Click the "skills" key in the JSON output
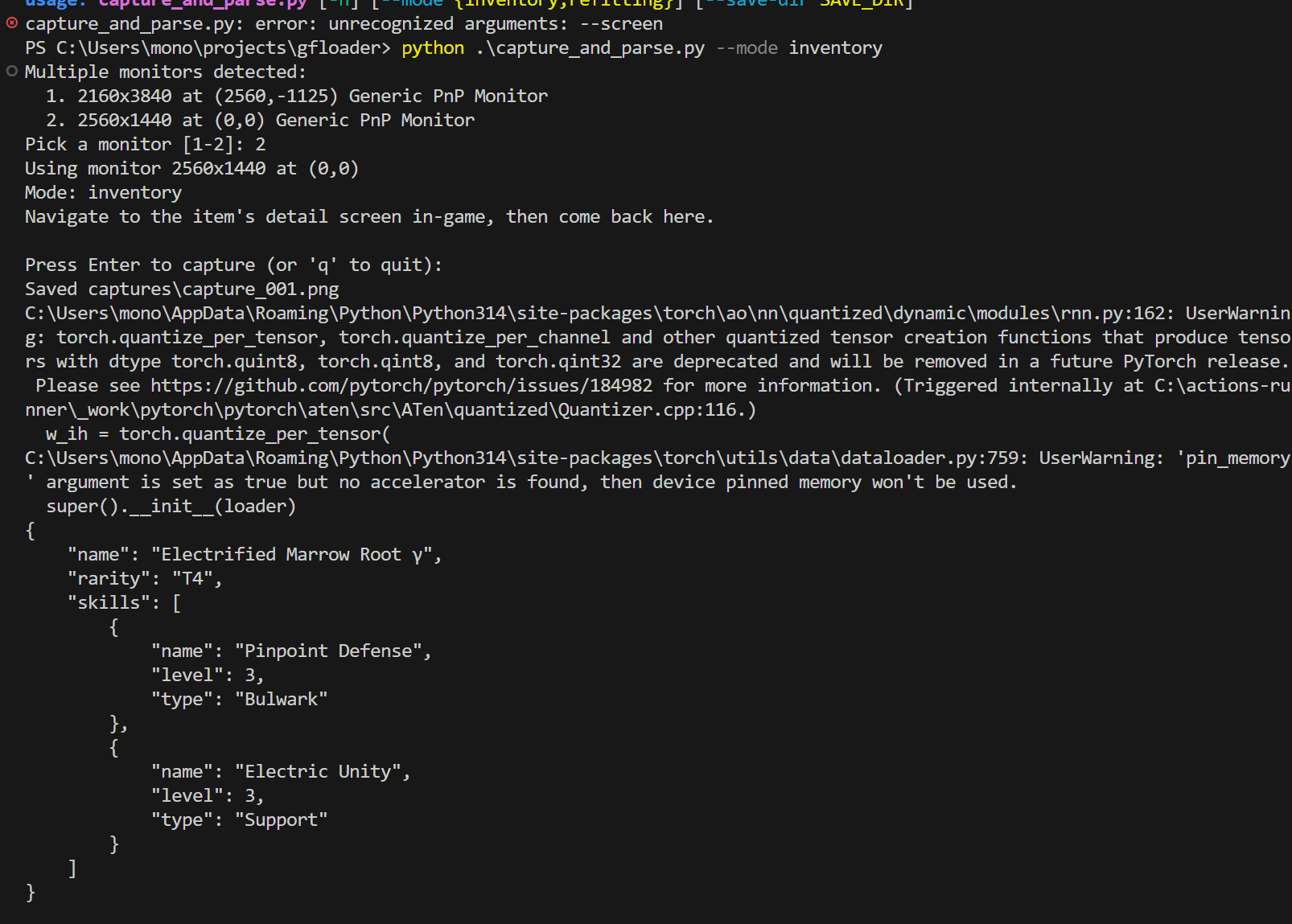 pos(109,603)
